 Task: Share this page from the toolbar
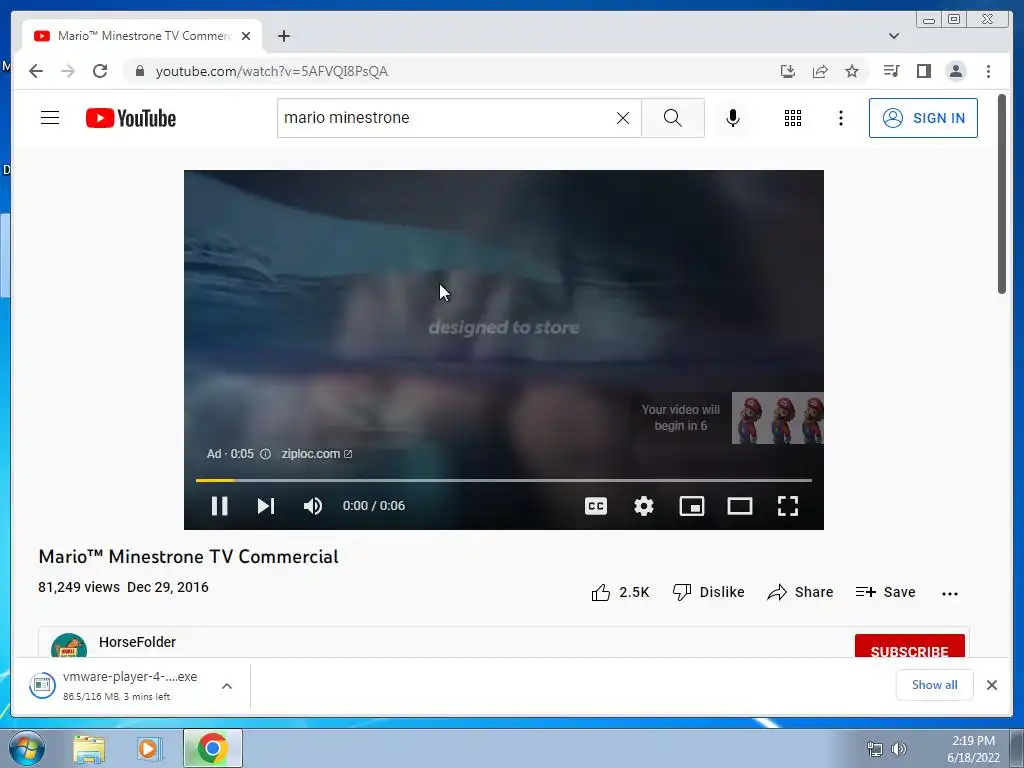tap(820, 71)
